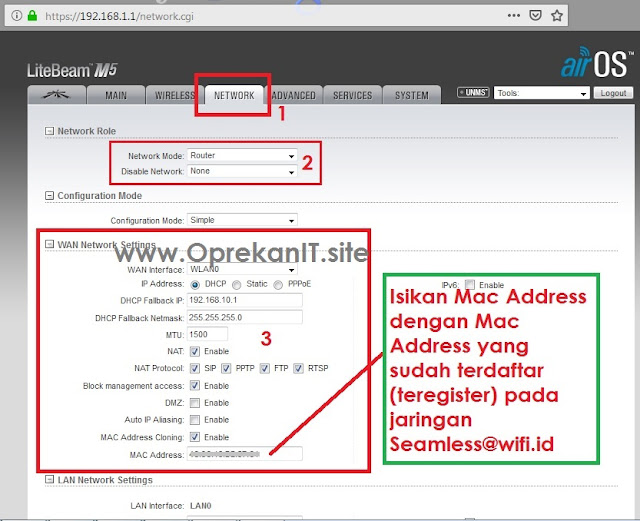Viewport: 640px width, 521px height.
Task: Open the SERVICES tab
Action: click(x=353, y=95)
